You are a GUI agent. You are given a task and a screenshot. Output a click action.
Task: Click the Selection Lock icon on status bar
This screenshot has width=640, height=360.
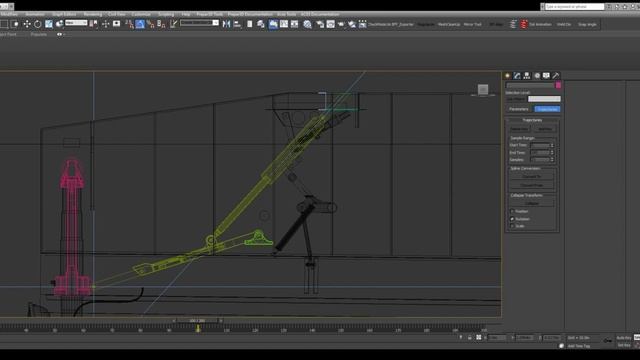(x=469, y=338)
